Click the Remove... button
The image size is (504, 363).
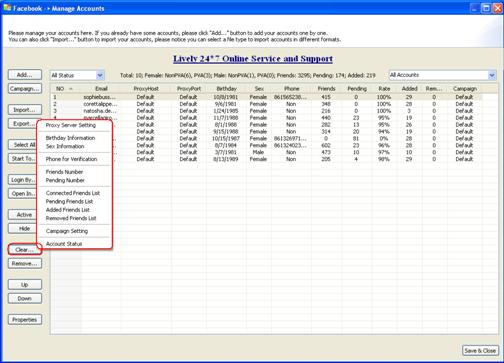(25, 264)
